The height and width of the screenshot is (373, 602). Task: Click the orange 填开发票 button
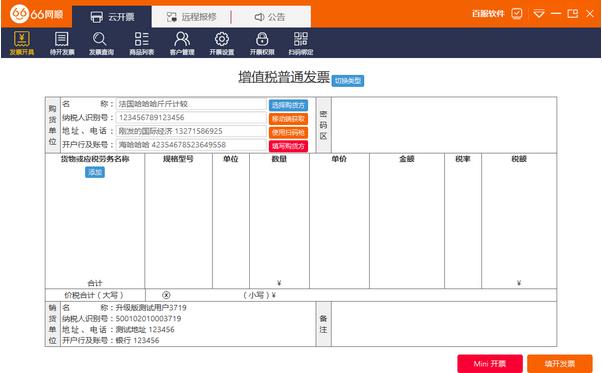coord(560,364)
